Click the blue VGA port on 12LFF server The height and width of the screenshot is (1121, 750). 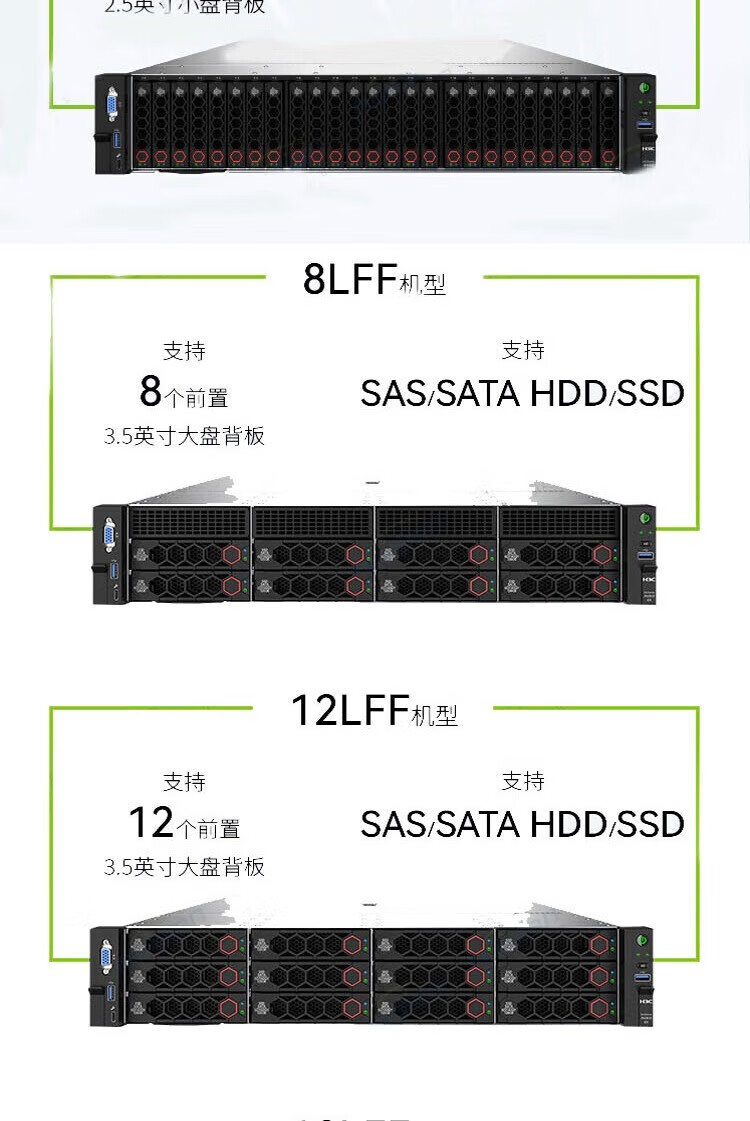click(x=107, y=957)
